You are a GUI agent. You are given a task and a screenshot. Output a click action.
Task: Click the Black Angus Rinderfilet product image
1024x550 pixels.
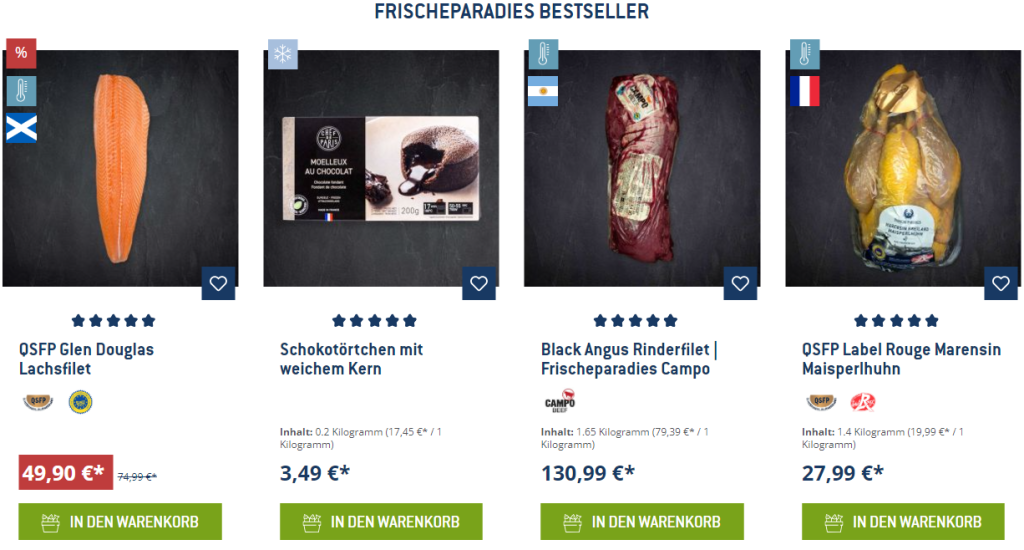point(642,168)
